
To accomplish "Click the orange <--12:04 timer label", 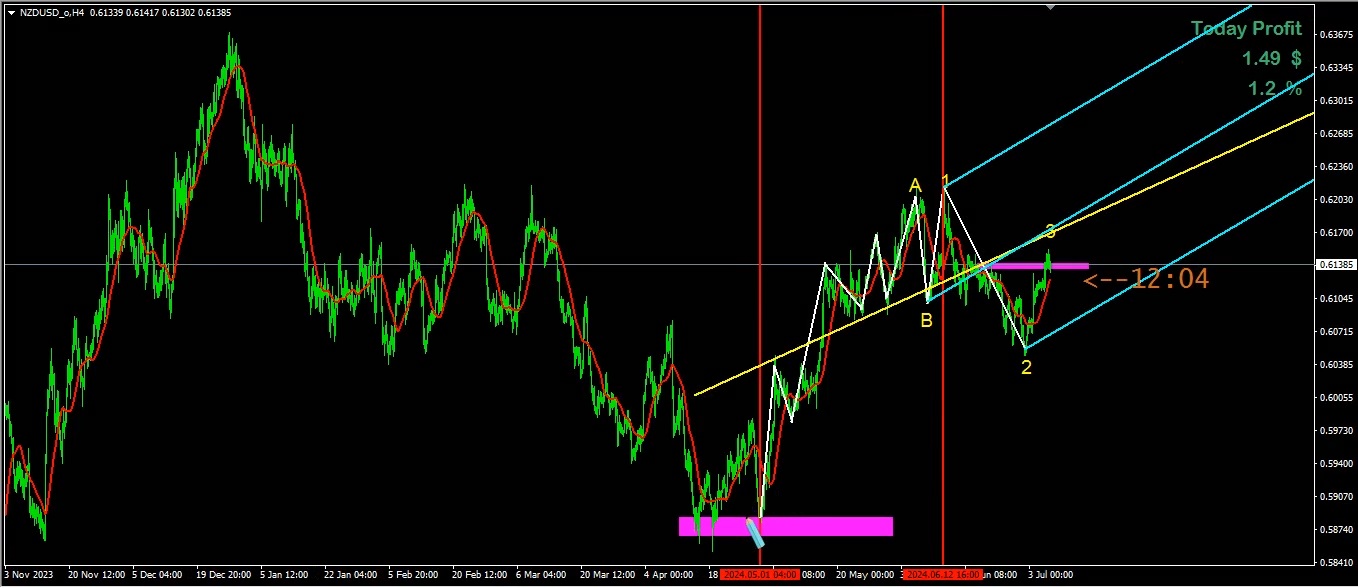I will [1146, 279].
